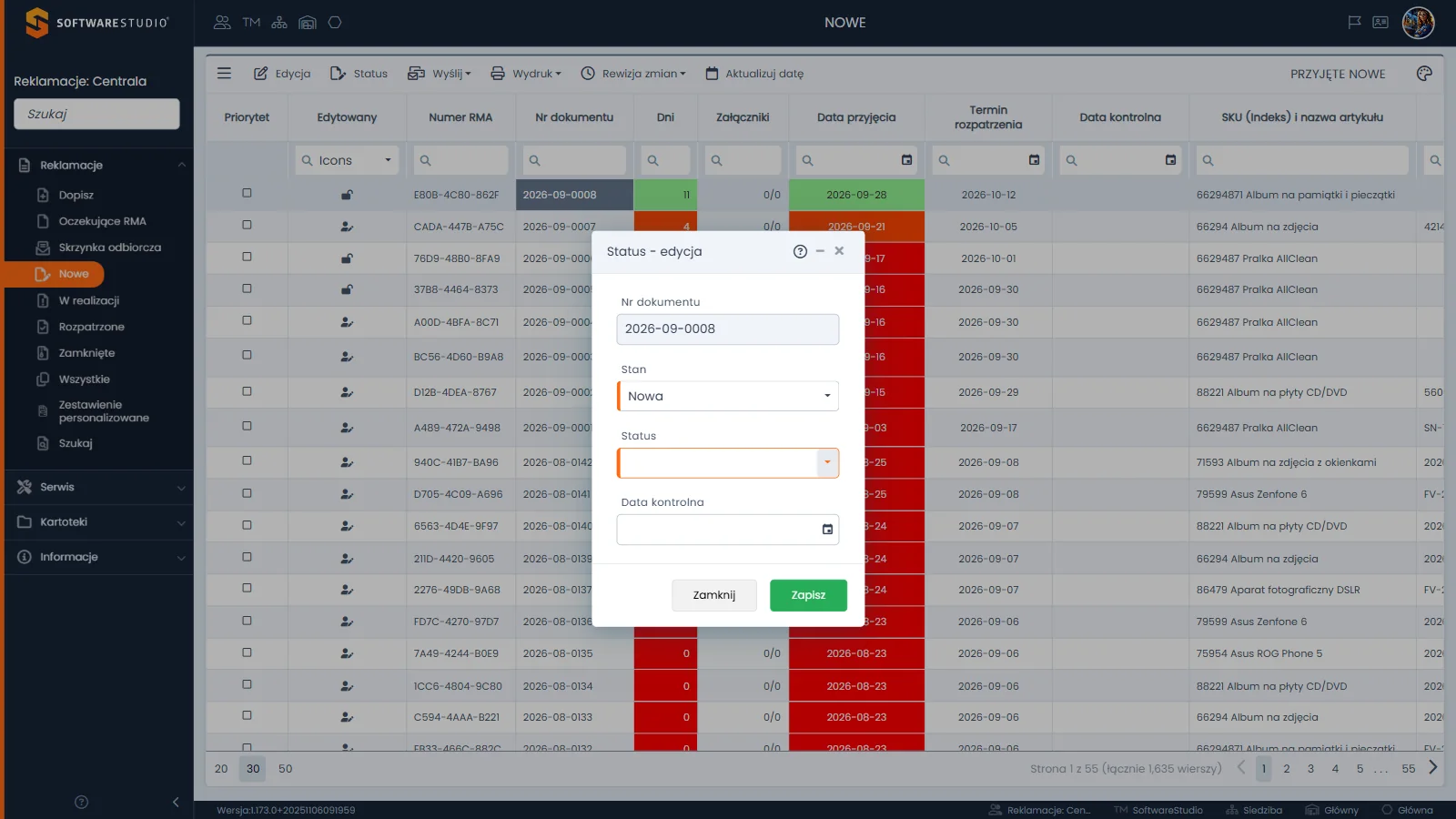Click the Zamknij button

pyautogui.click(x=714, y=595)
